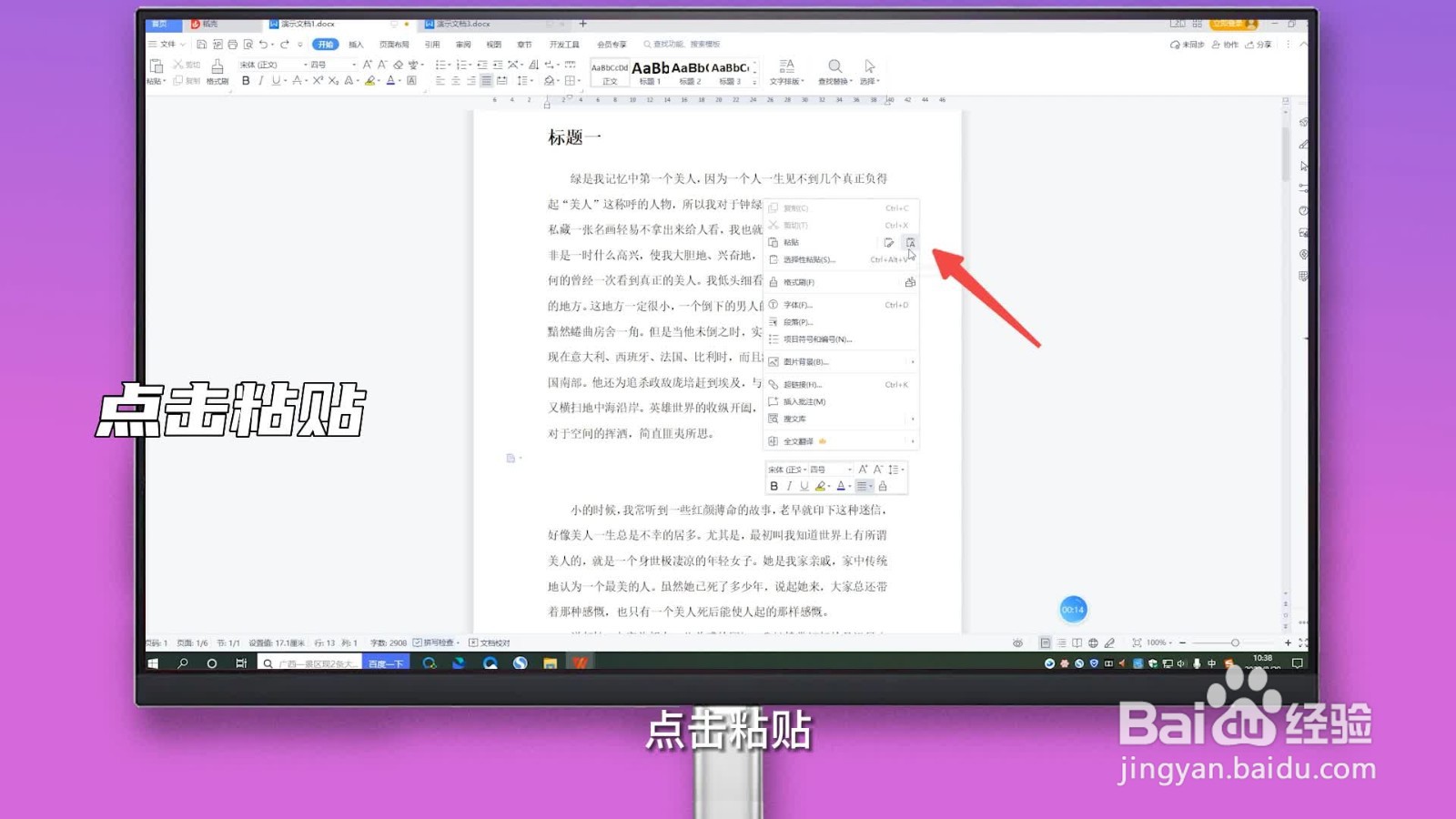This screenshot has height=819, width=1456.
Task: Click the format painter in the mini toolbar
Action: pyautogui.click(x=883, y=487)
